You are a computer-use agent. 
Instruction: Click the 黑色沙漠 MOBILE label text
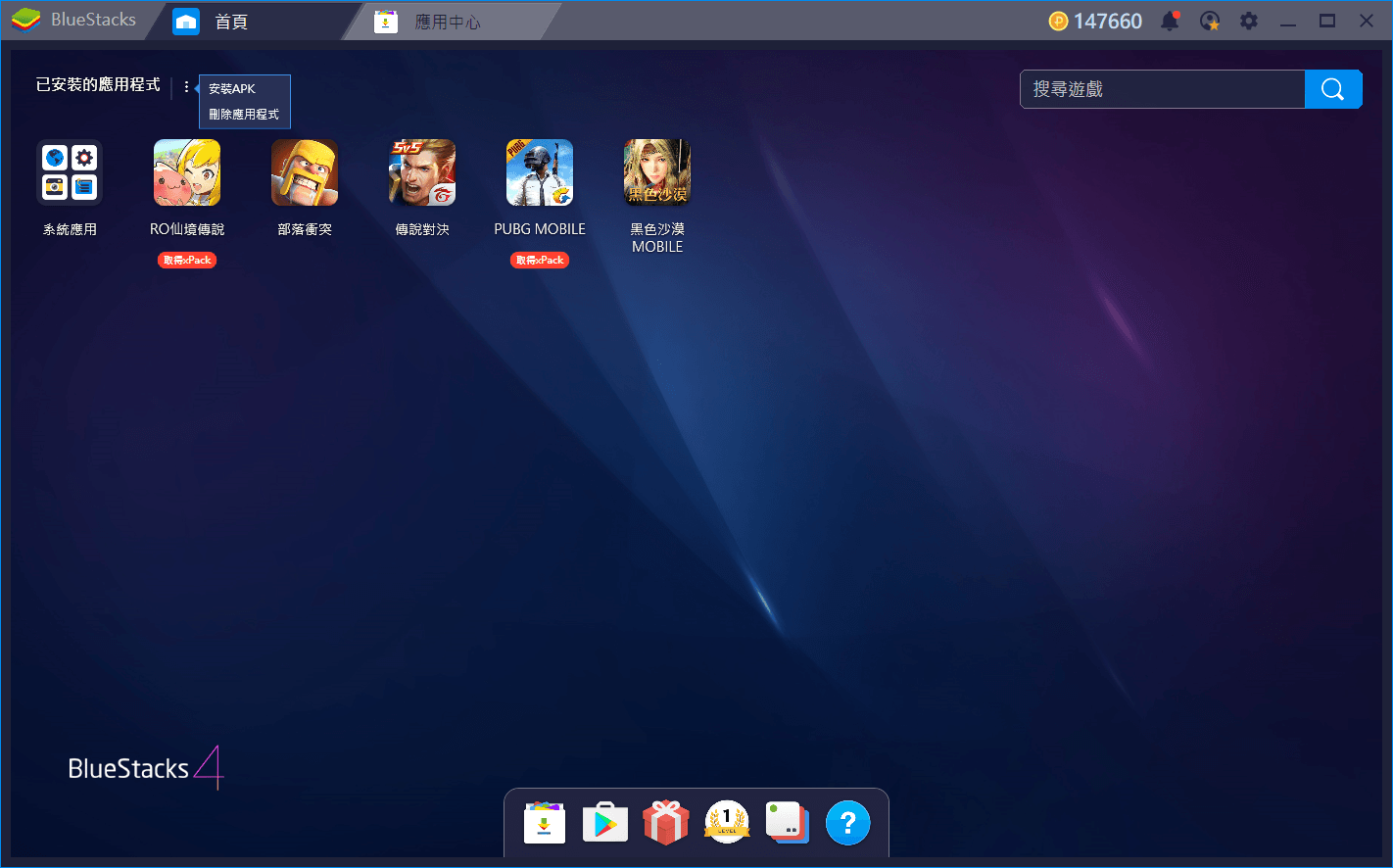coord(657,238)
